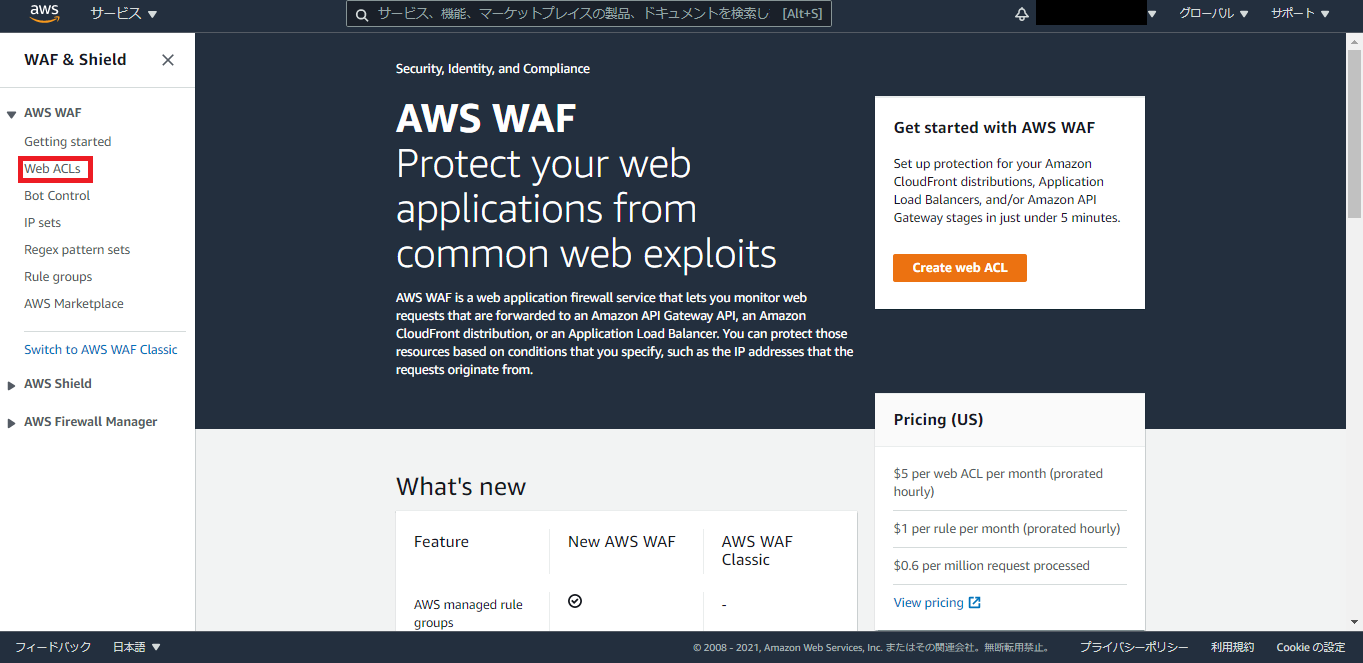Switch to AWS WAF Classic
This screenshot has height=663, width=1363.
point(101,350)
